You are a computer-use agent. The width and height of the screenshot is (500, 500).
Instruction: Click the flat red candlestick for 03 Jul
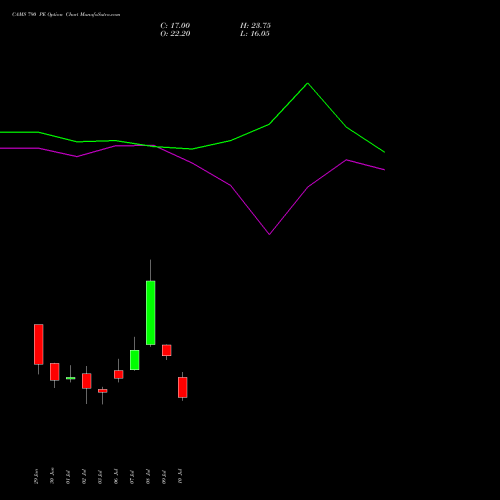click(x=103, y=391)
